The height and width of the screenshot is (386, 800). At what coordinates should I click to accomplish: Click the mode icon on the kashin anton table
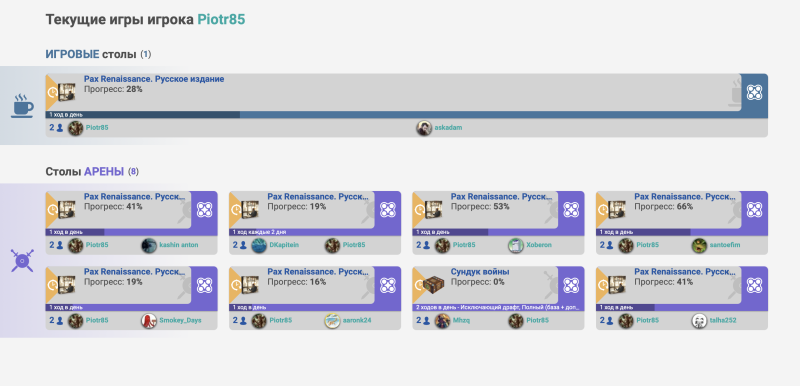pyautogui.click(x=204, y=210)
